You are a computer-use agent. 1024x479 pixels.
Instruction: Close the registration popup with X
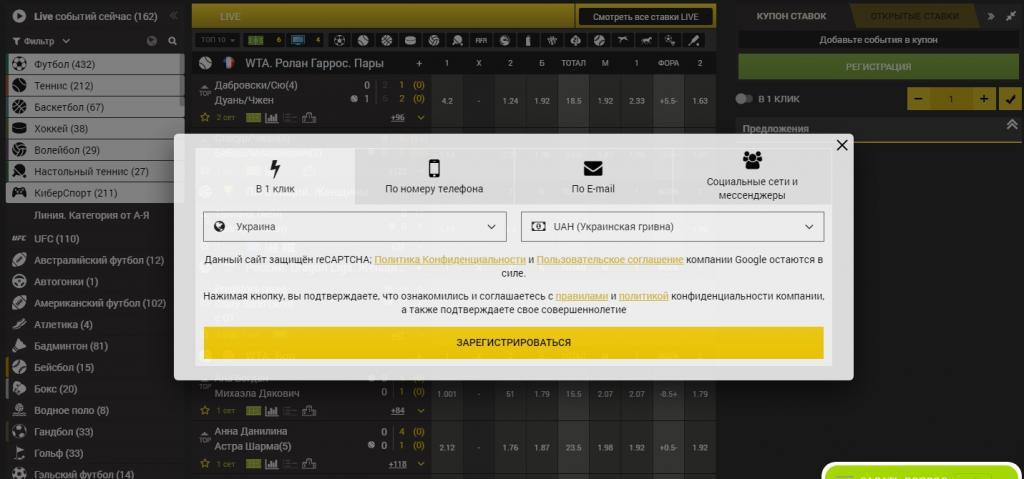click(842, 145)
